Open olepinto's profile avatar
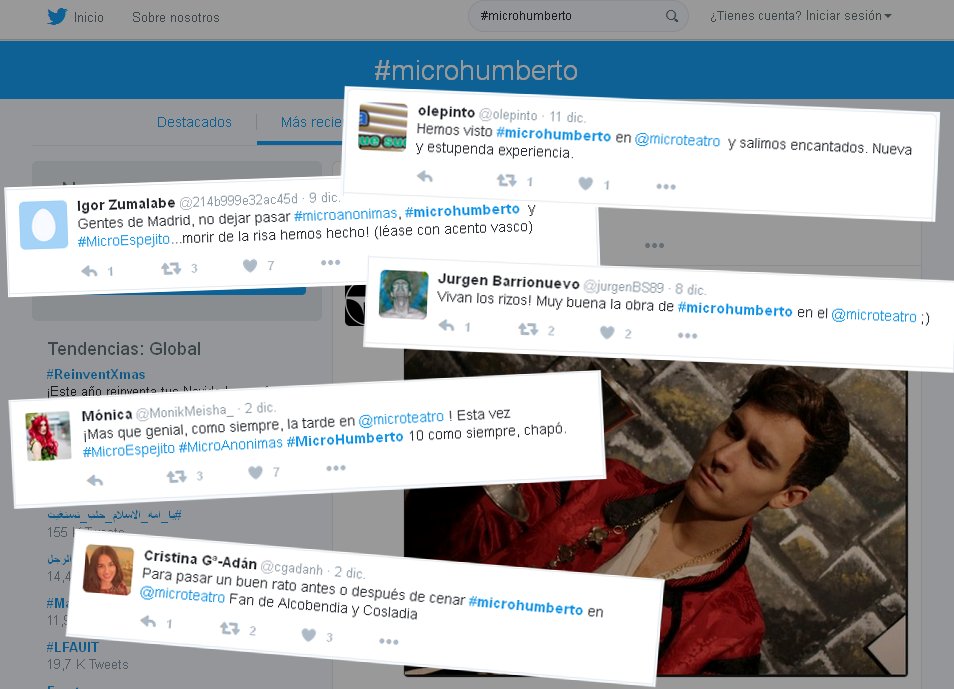954x689 pixels. click(383, 127)
